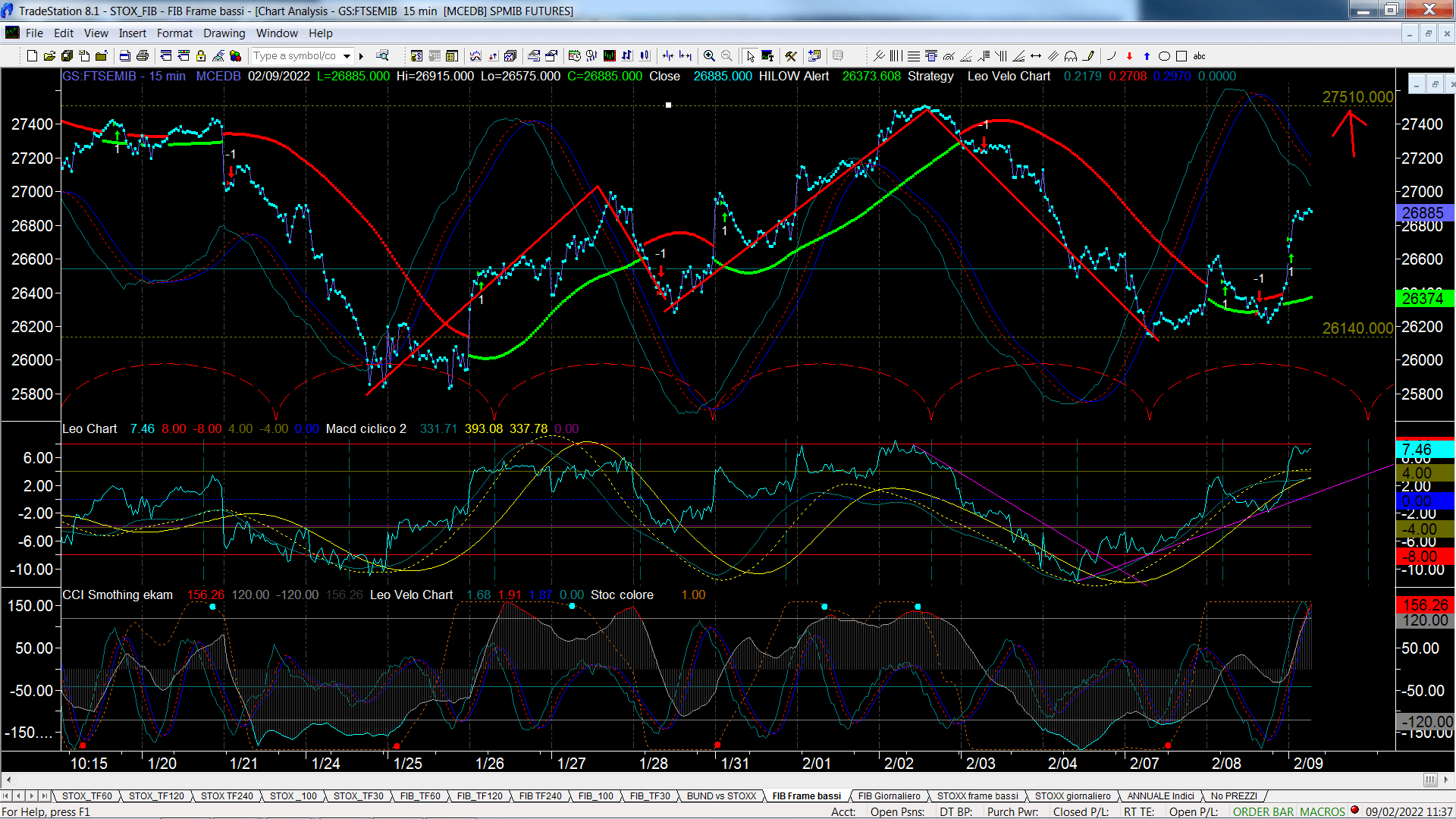Click ORDER BAR in the status bar

click(x=1263, y=812)
